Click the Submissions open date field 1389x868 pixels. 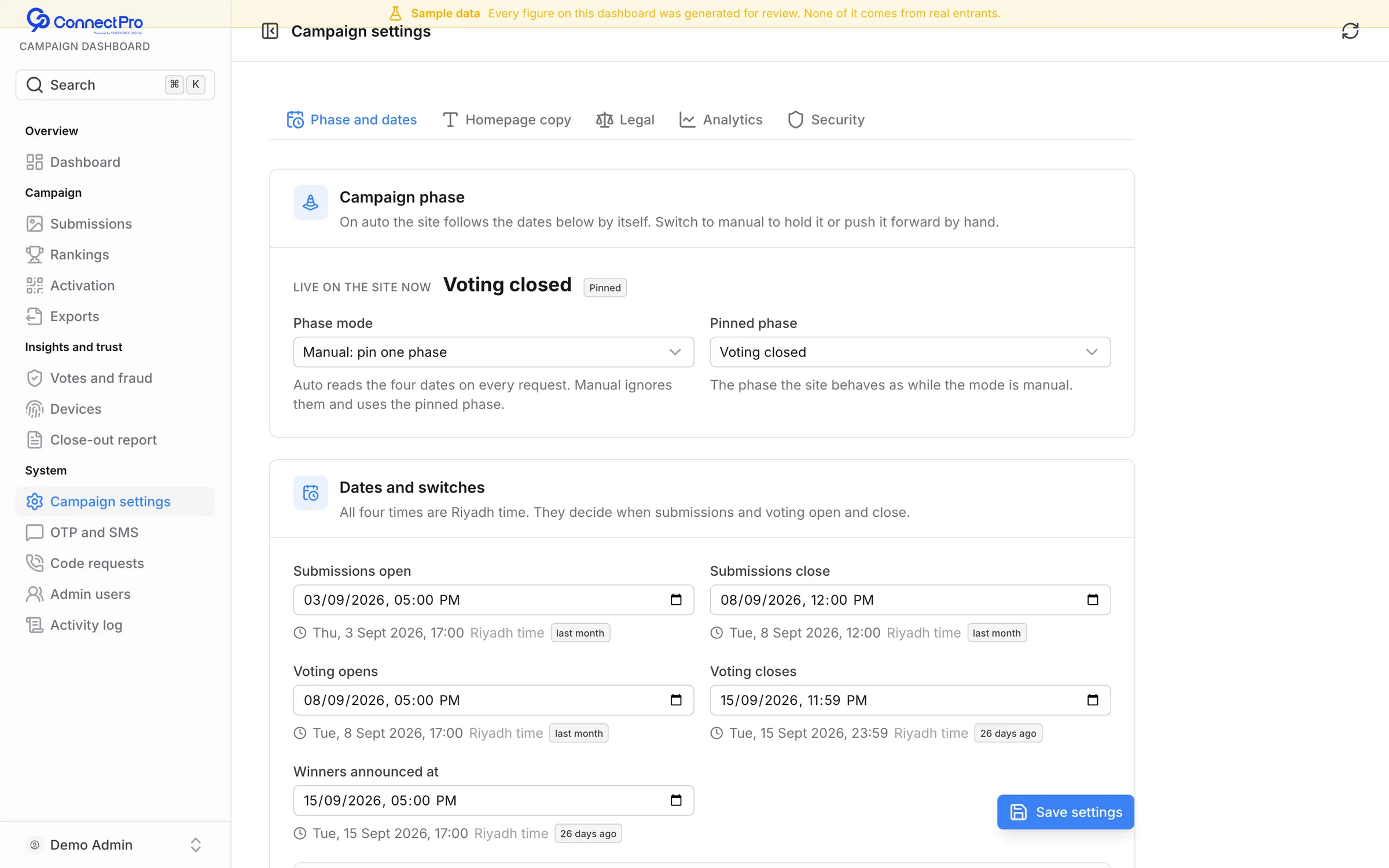click(494, 599)
